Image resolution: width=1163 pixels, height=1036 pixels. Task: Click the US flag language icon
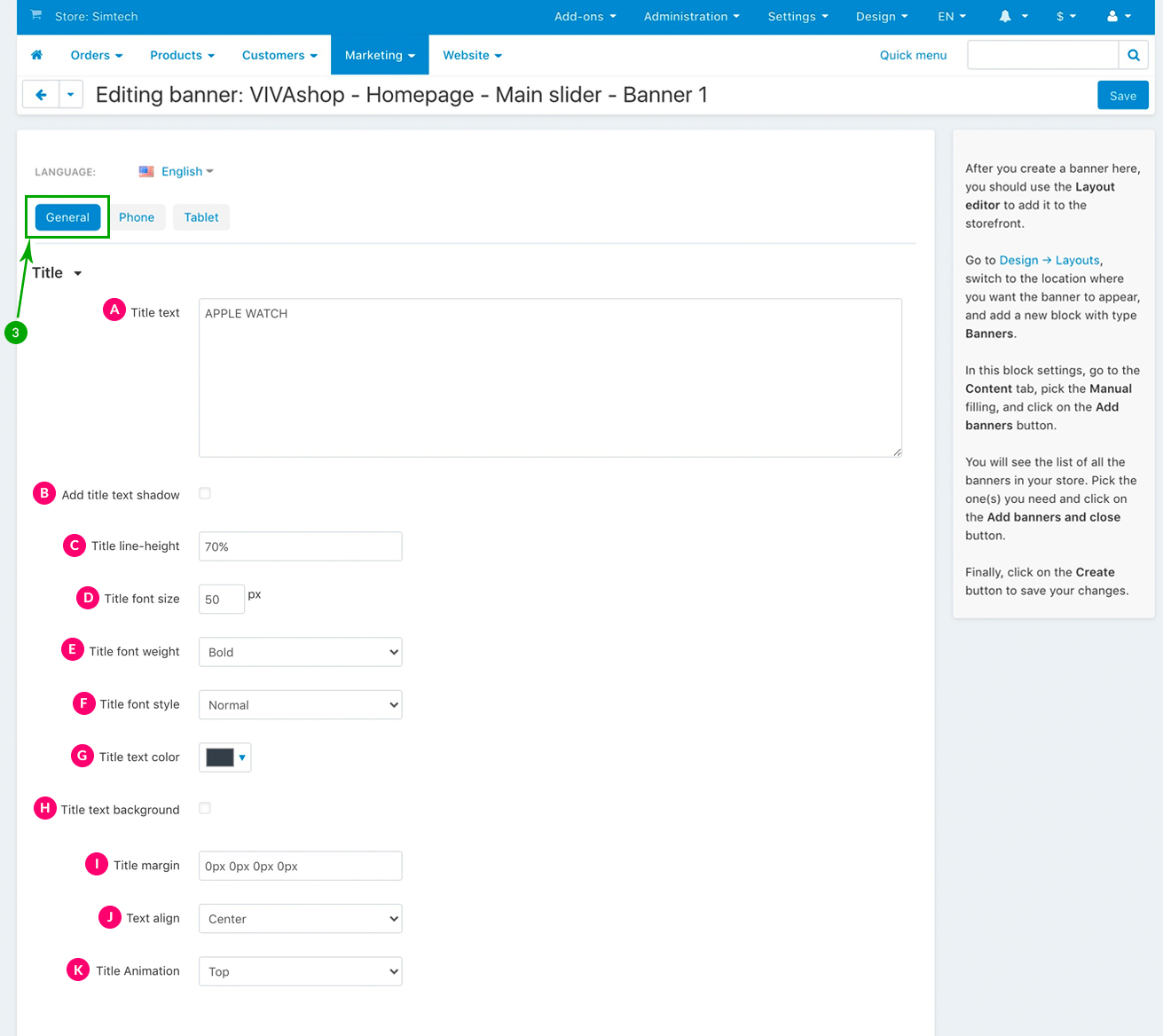coord(146,171)
